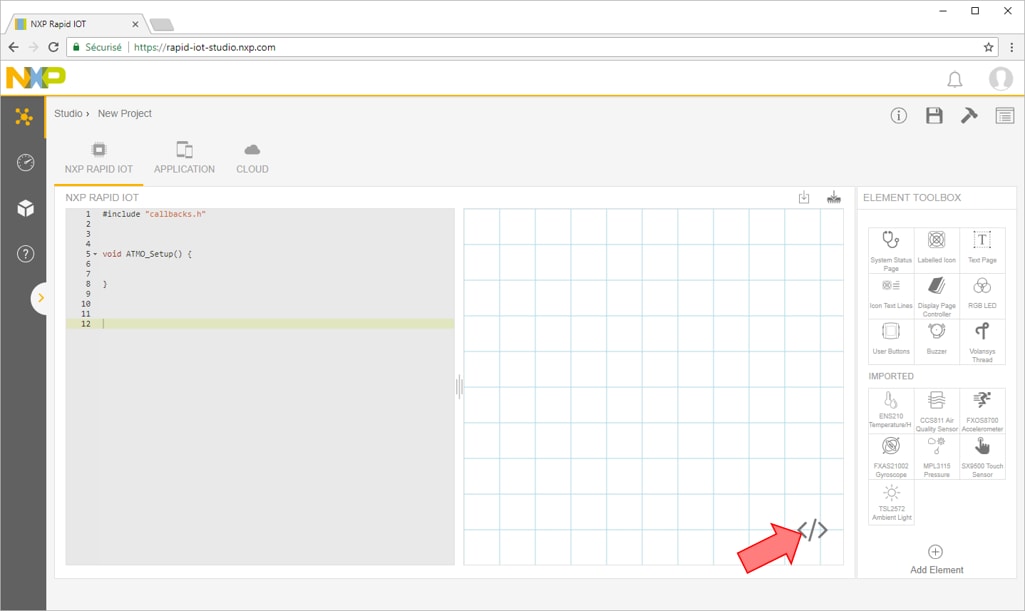Save the project with floppy disk icon
This screenshot has width=1025, height=611.
click(x=934, y=116)
